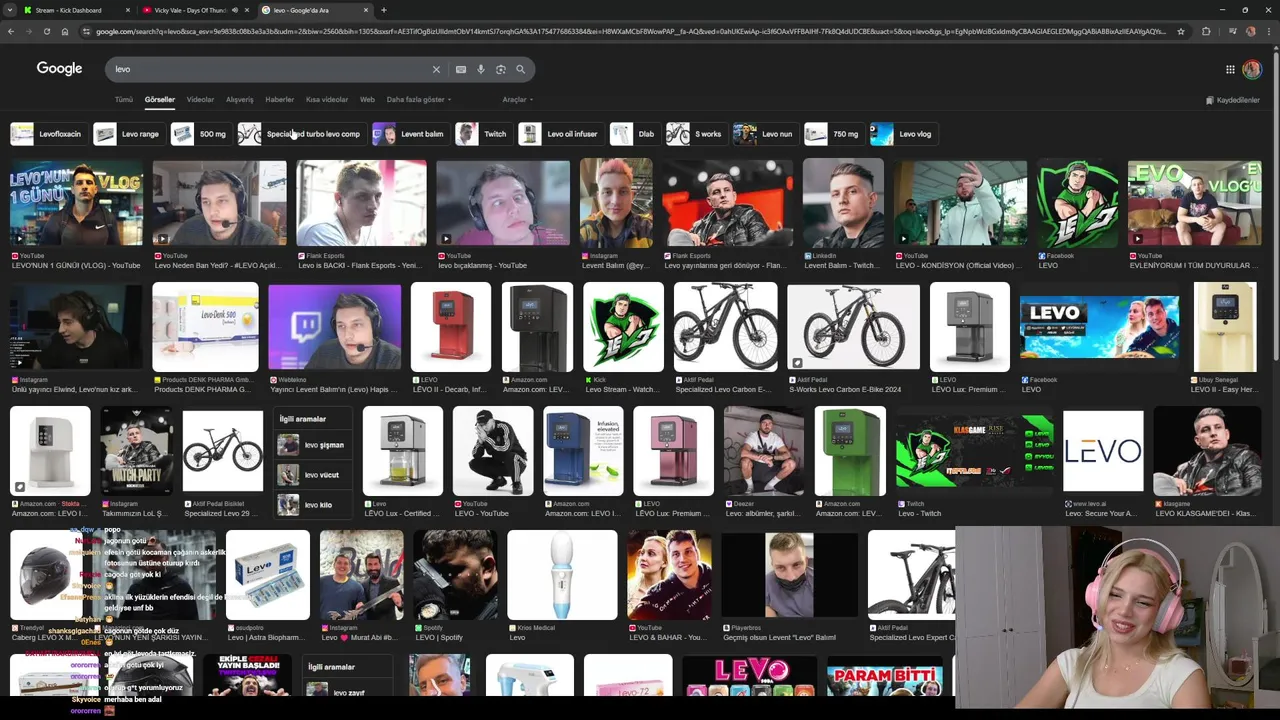Open the browser extensions icon
The image size is (1280, 720).
pos(1206,31)
